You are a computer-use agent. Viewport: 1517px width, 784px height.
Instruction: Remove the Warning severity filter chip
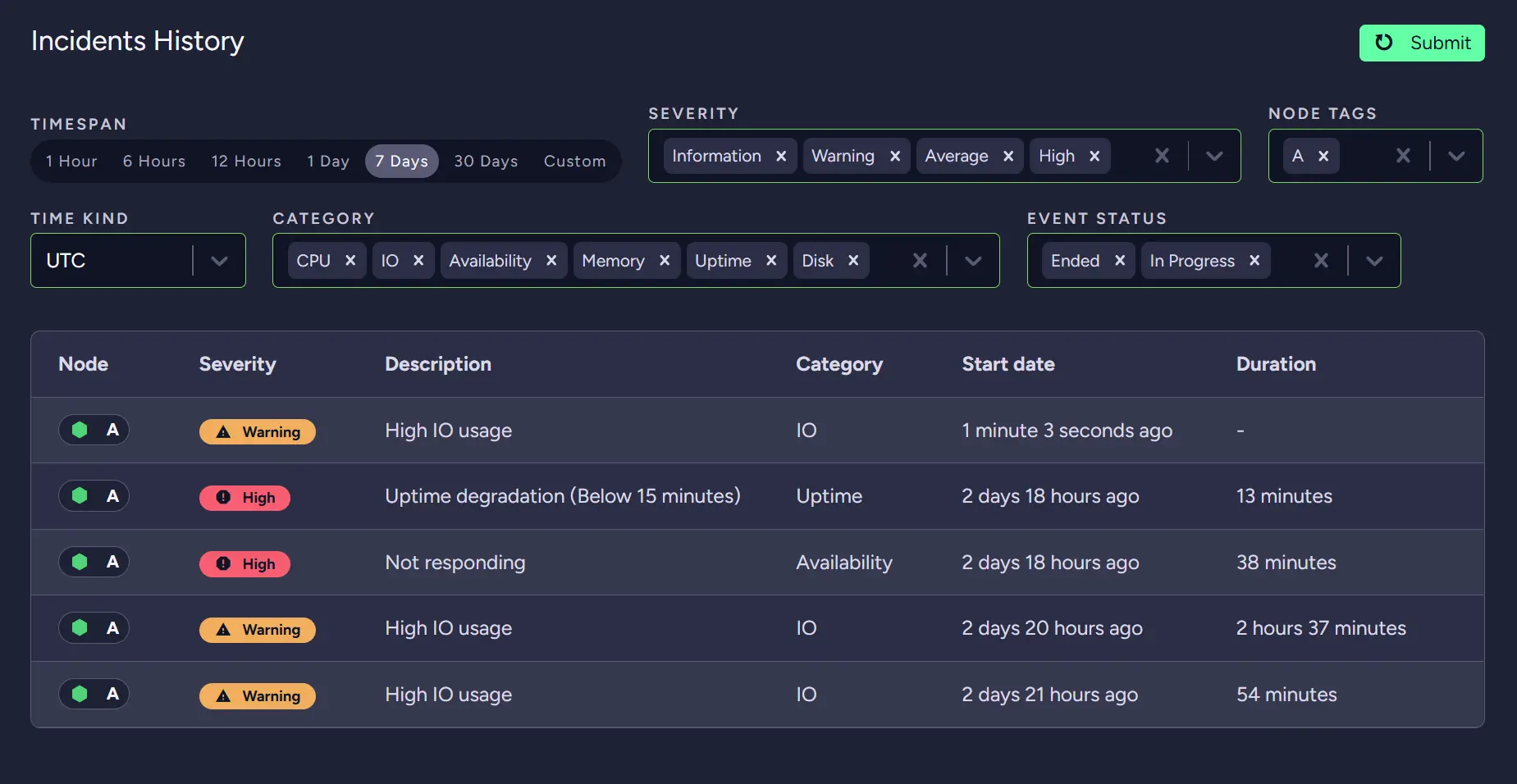click(x=895, y=156)
